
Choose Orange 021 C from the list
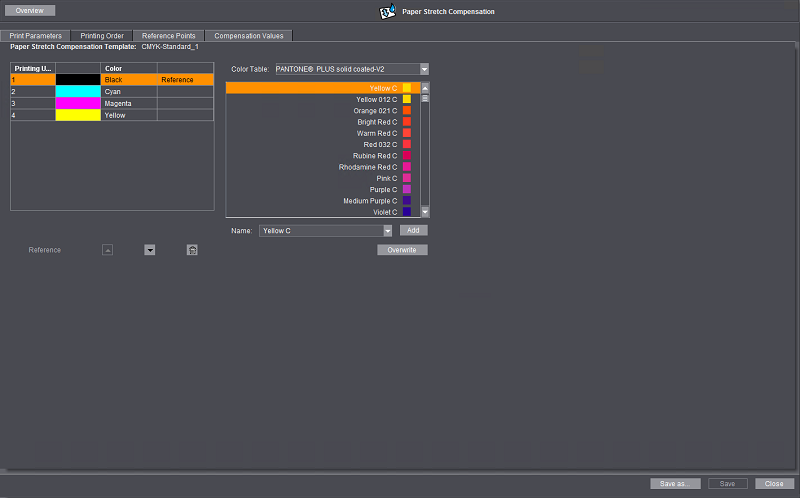[376, 111]
